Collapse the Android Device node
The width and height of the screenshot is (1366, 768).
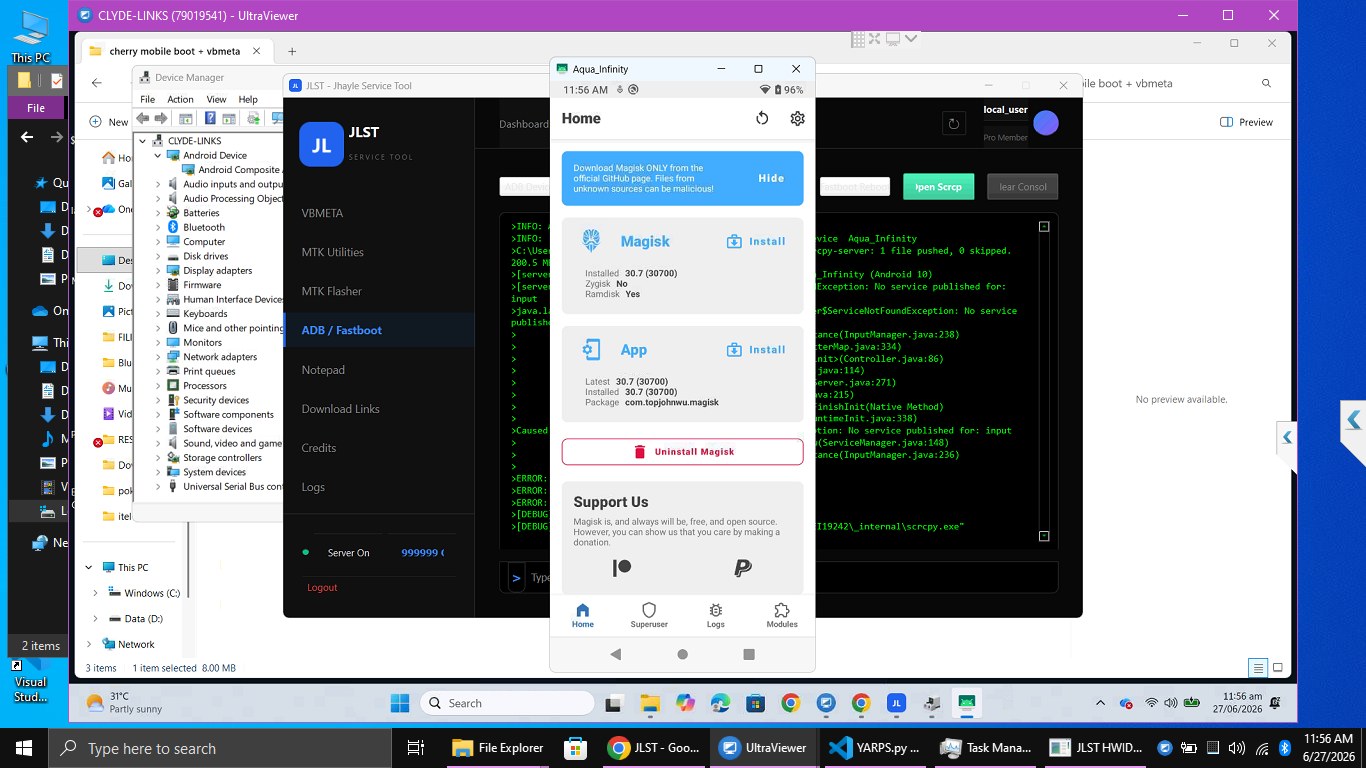click(158, 156)
